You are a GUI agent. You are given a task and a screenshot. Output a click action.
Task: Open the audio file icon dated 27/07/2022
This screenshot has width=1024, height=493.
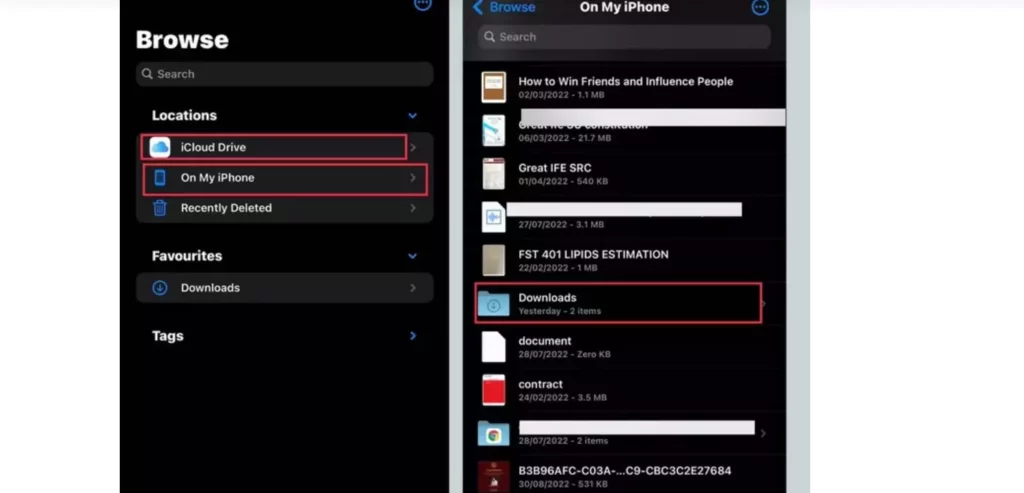494,217
